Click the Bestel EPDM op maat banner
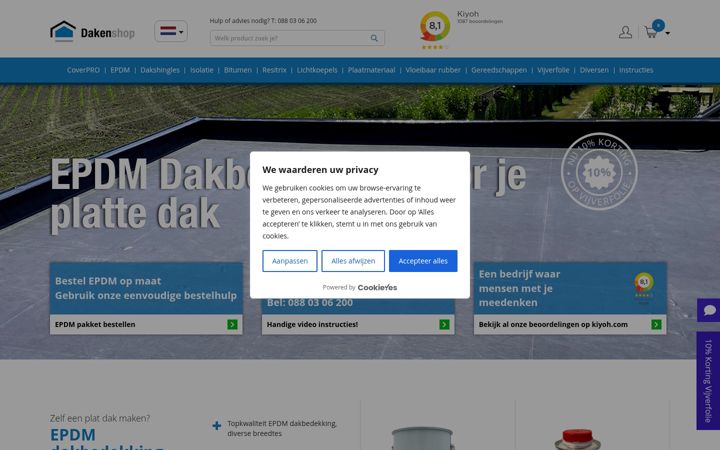720x450 pixels. 146,288
